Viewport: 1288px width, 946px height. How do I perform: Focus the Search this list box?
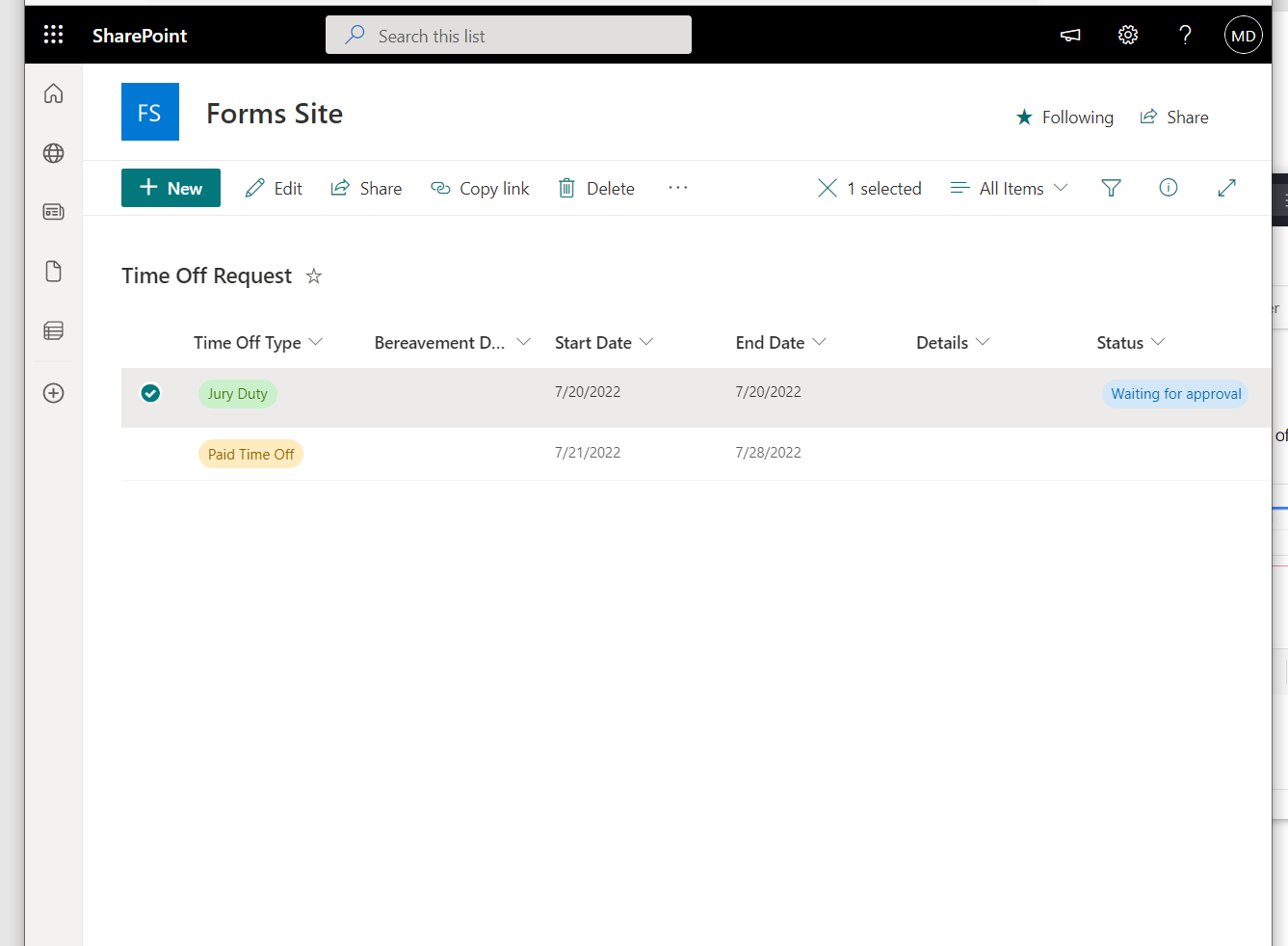coord(509,35)
